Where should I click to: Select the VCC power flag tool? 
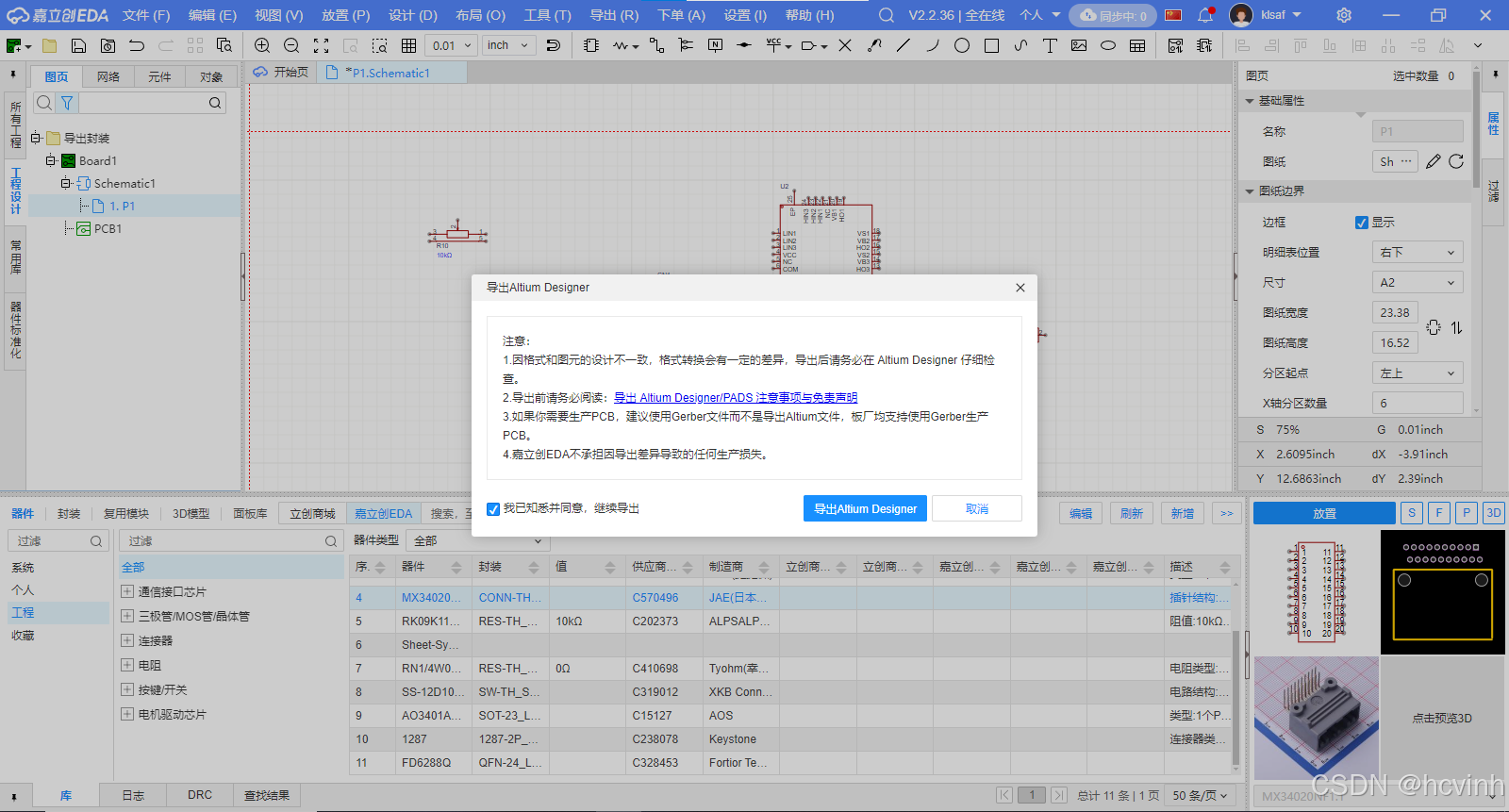tap(774, 45)
